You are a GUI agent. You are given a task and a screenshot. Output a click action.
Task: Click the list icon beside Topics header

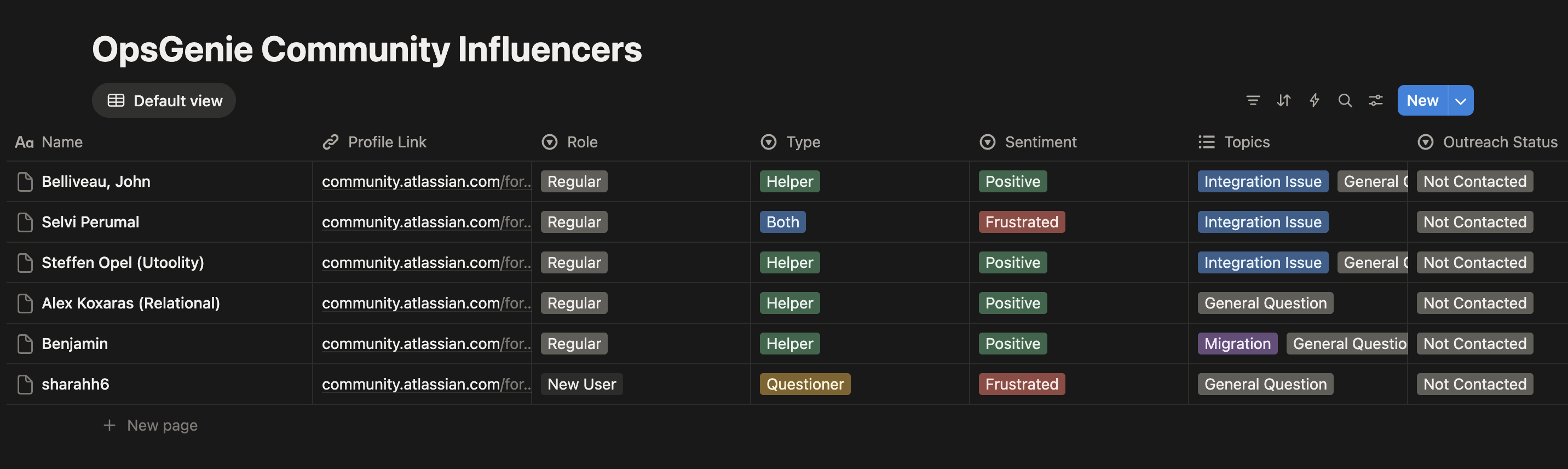pyautogui.click(x=1207, y=141)
